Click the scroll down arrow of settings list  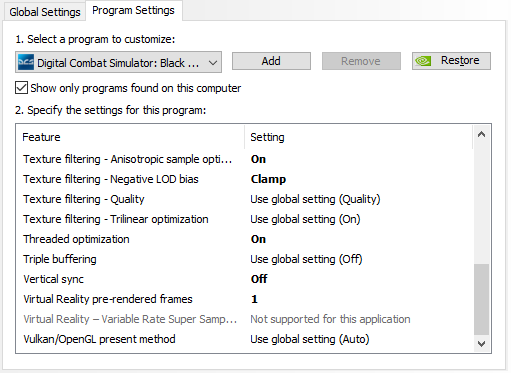(x=481, y=343)
